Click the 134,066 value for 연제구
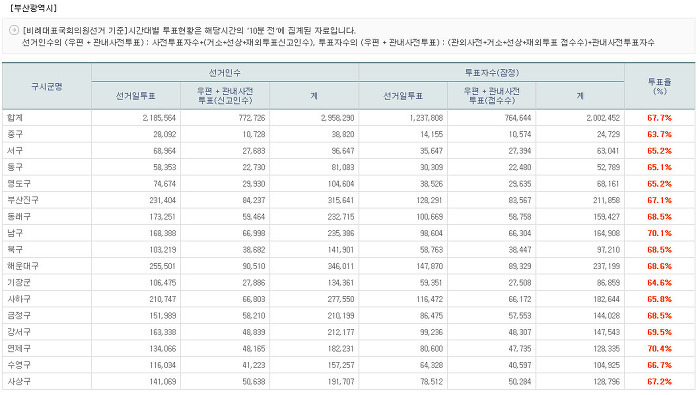The image size is (700, 395). (x=163, y=349)
